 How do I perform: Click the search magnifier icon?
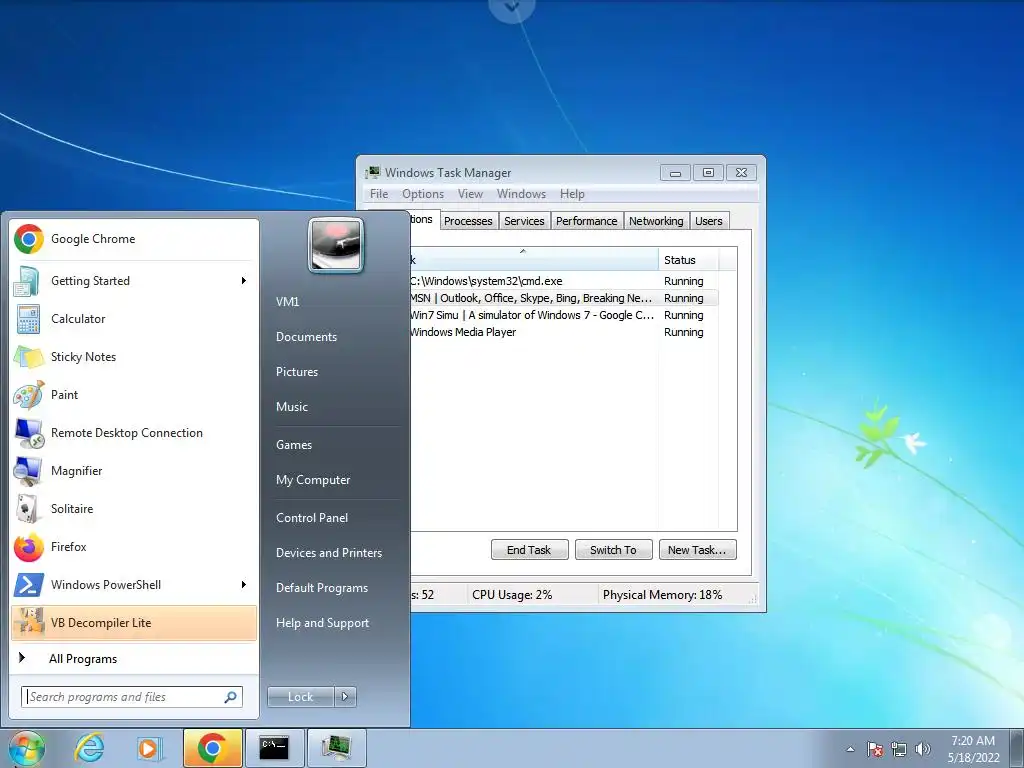231,697
